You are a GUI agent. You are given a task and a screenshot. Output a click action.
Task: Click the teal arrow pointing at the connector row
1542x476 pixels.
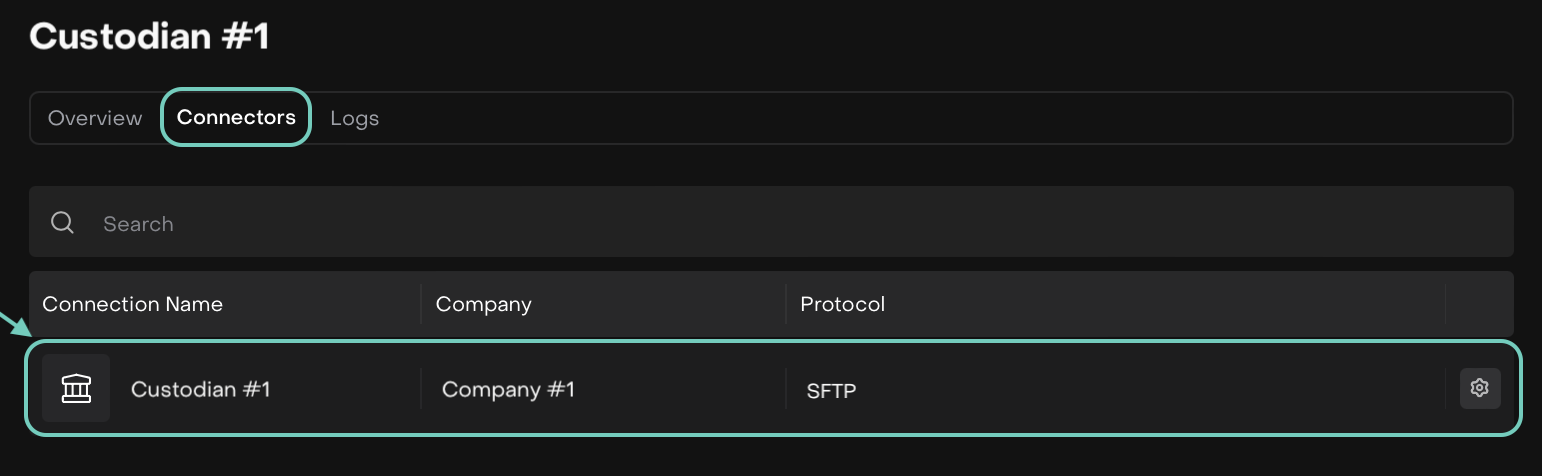14,323
